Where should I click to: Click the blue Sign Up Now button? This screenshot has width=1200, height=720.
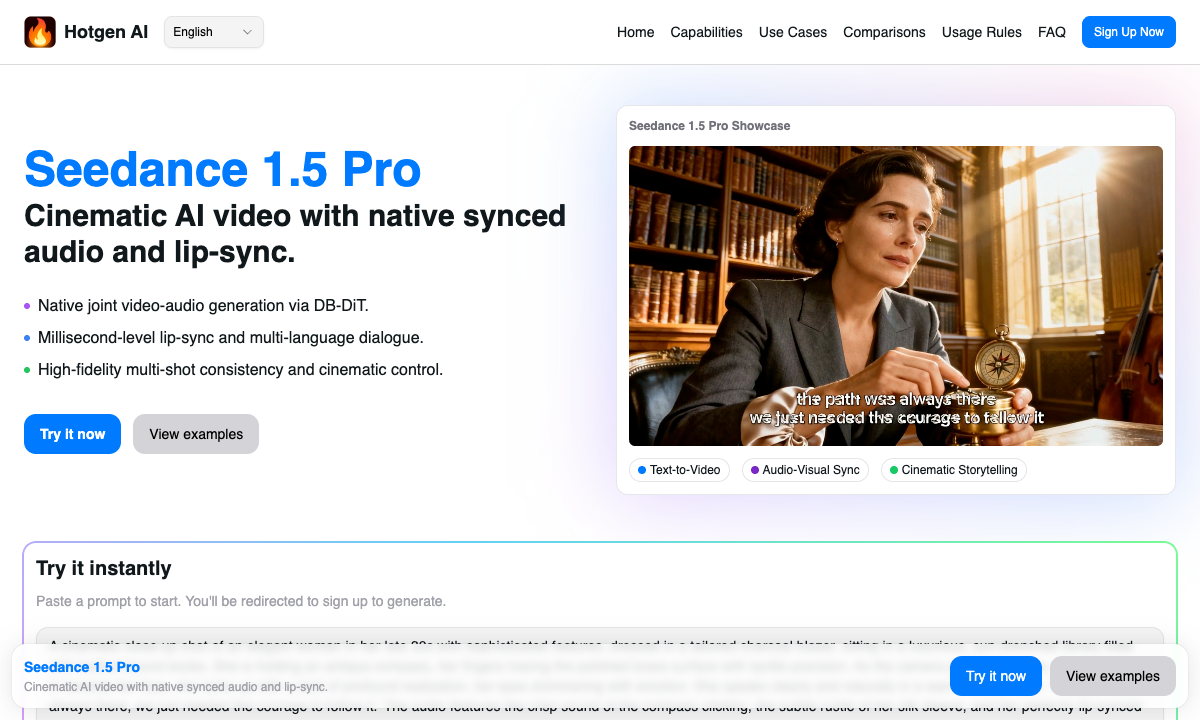(x=1128, y=31)
